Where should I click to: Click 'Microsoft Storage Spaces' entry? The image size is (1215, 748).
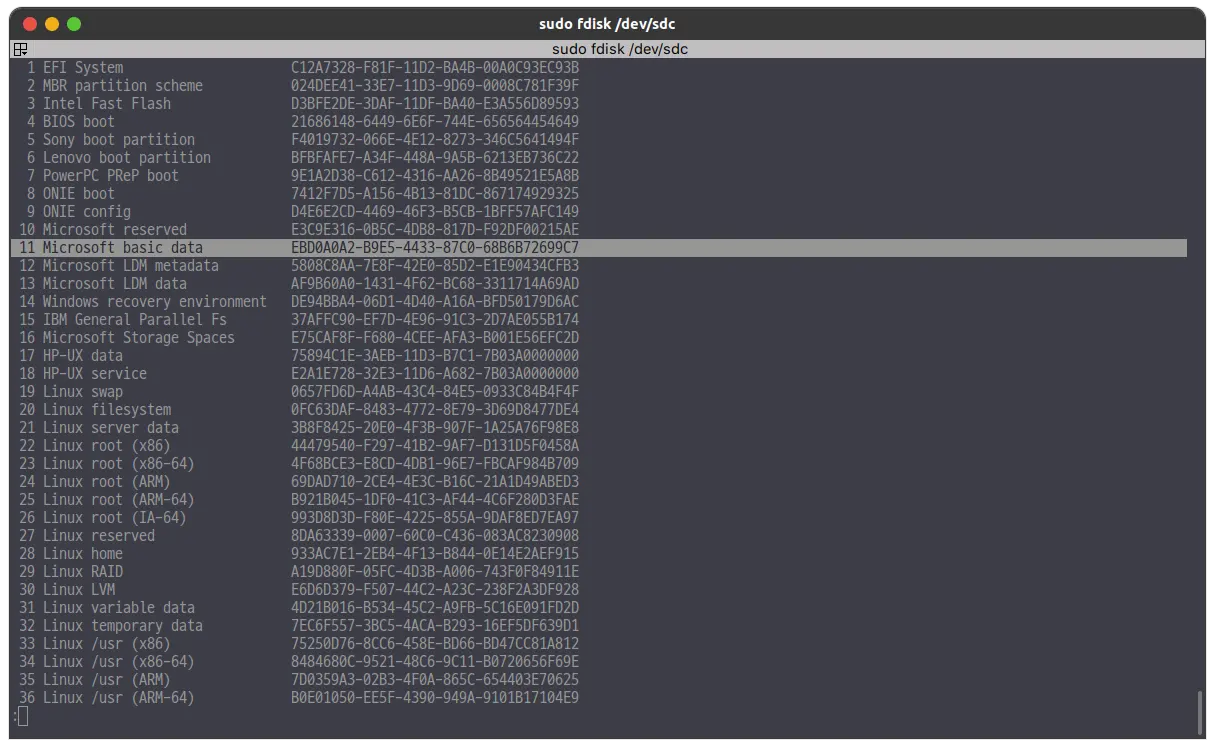pos(139,338)
